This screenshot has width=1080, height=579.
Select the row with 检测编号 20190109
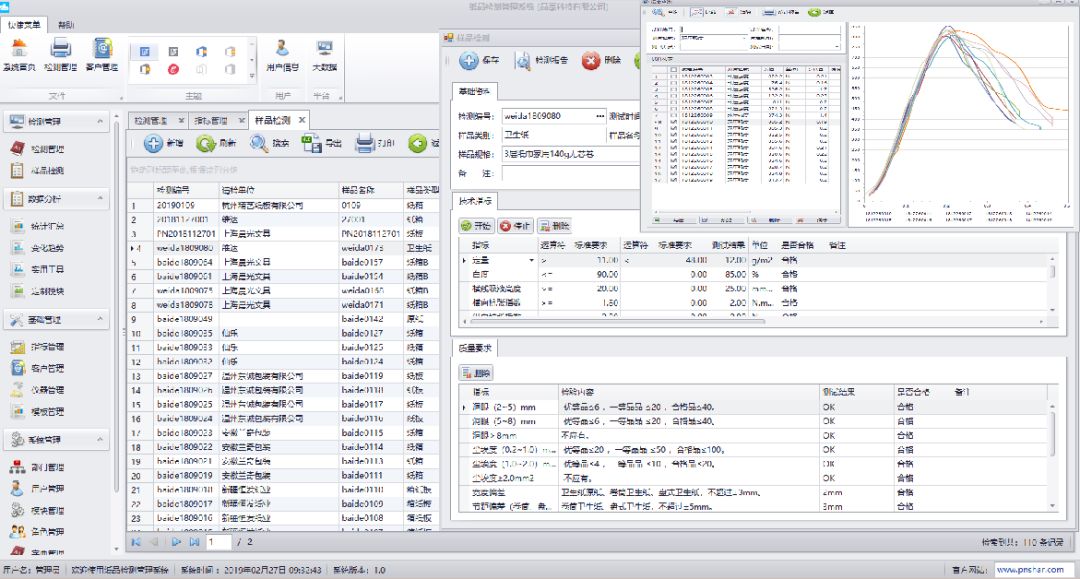[283, 205]
